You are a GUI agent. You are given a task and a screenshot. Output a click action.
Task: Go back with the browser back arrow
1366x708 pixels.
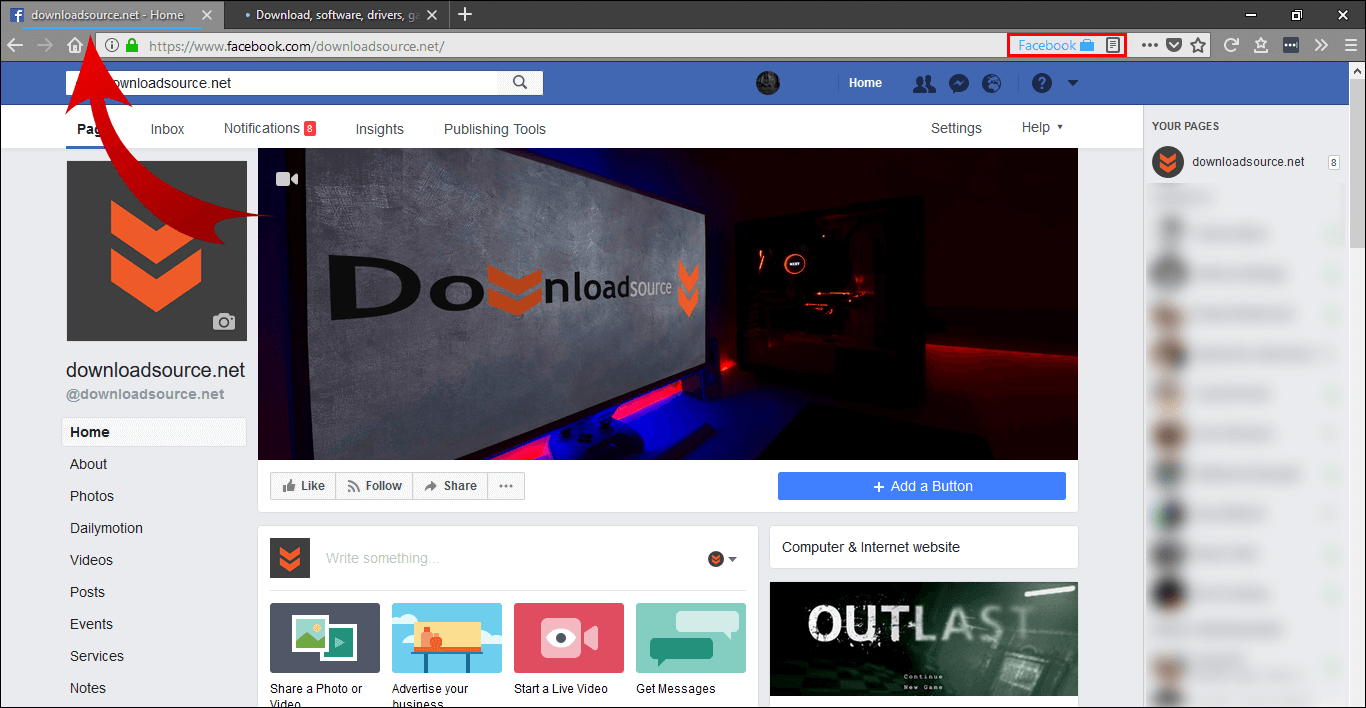(x=15, y=45)
